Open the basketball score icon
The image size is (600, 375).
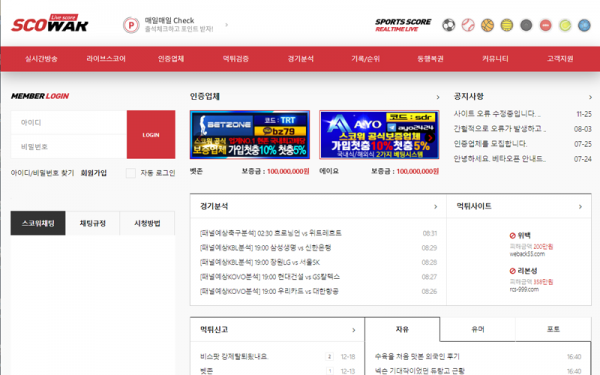pos(487,25)
